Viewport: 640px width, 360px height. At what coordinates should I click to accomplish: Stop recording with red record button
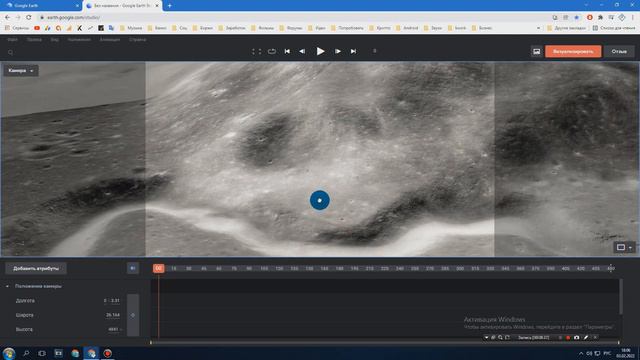click(568, 338)
